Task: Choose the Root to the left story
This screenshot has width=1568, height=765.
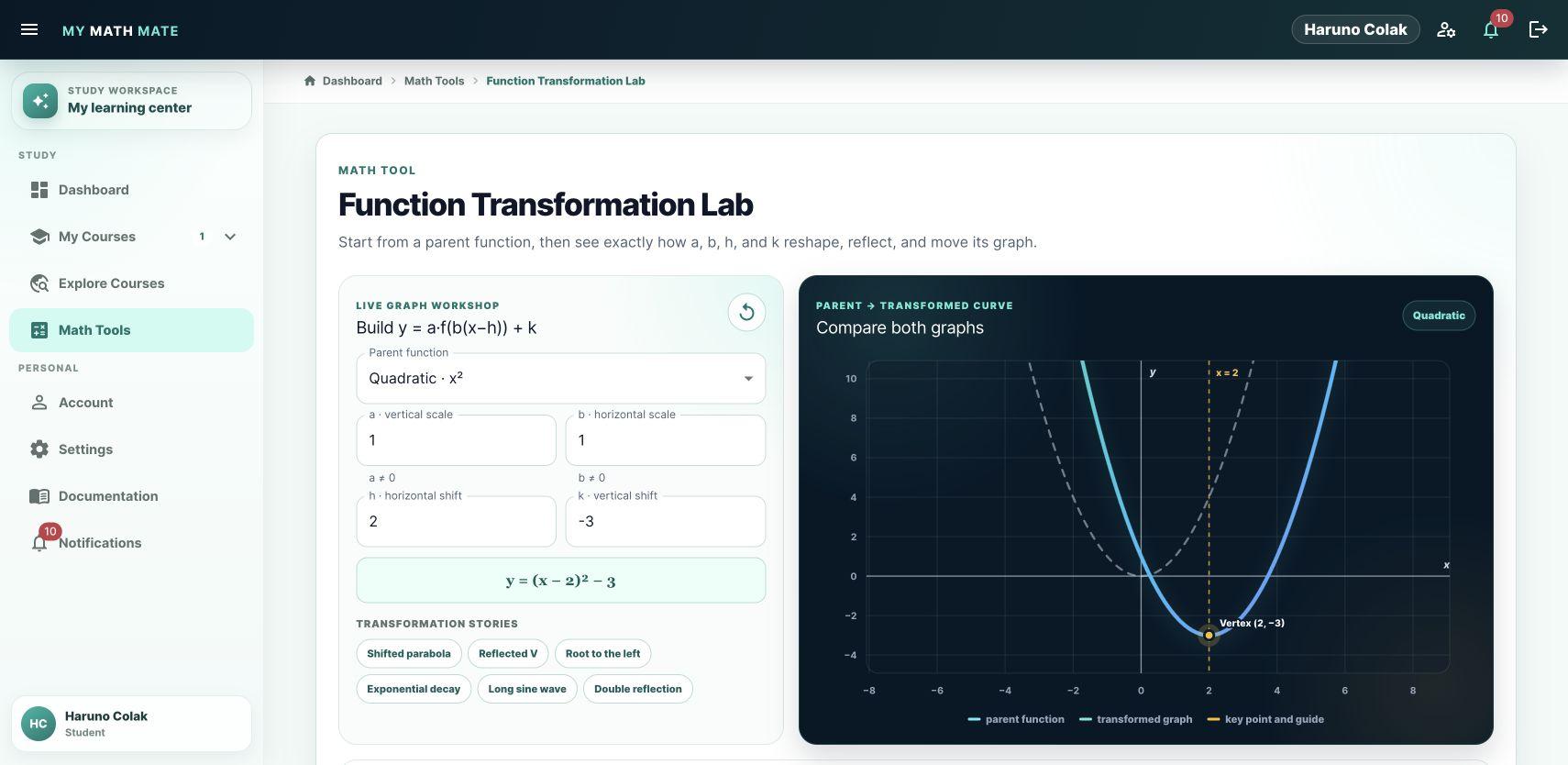Action: [603, 654]
